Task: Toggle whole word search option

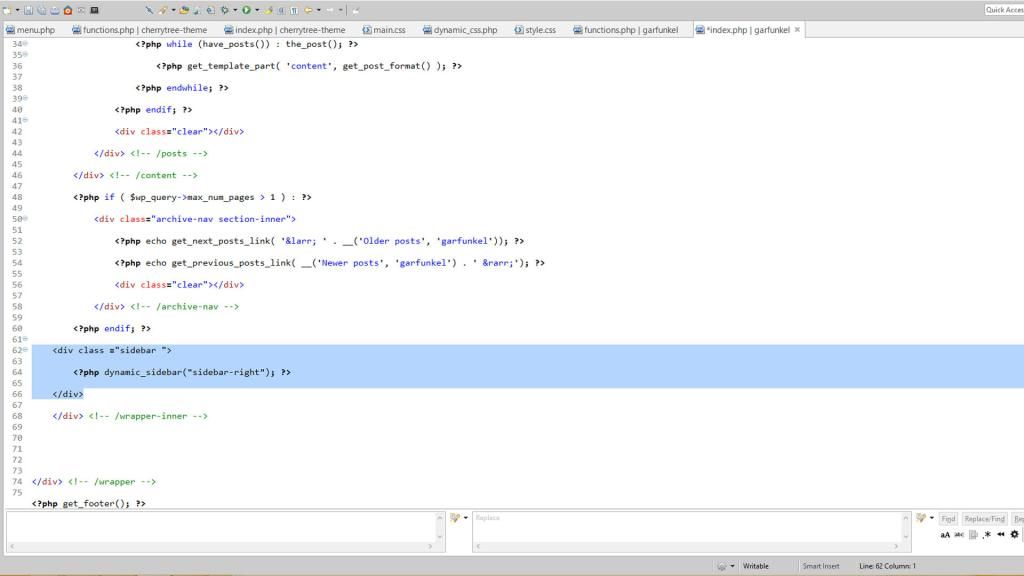Action: [x=959, y=534]
